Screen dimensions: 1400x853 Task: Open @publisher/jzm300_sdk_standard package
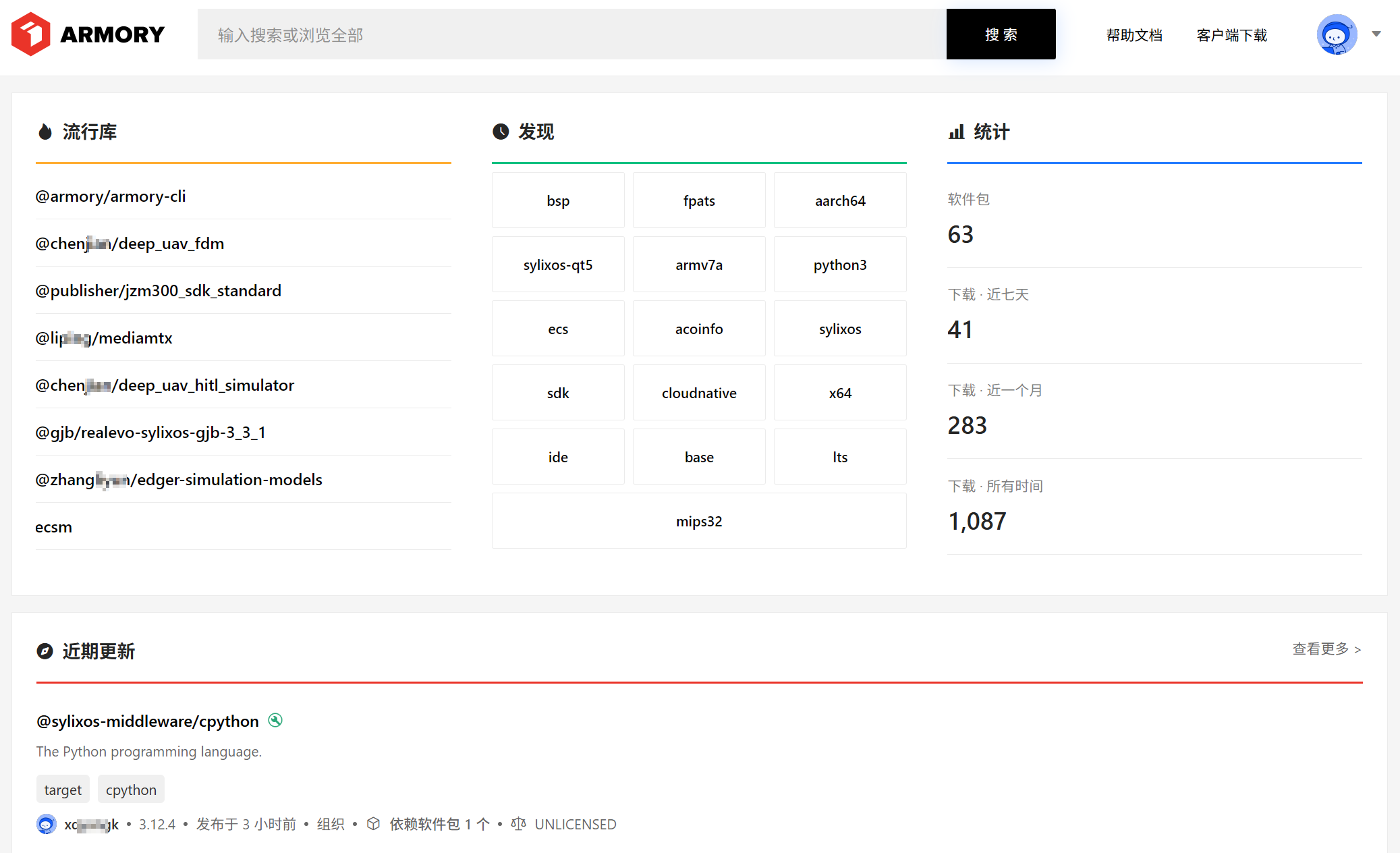159,291
